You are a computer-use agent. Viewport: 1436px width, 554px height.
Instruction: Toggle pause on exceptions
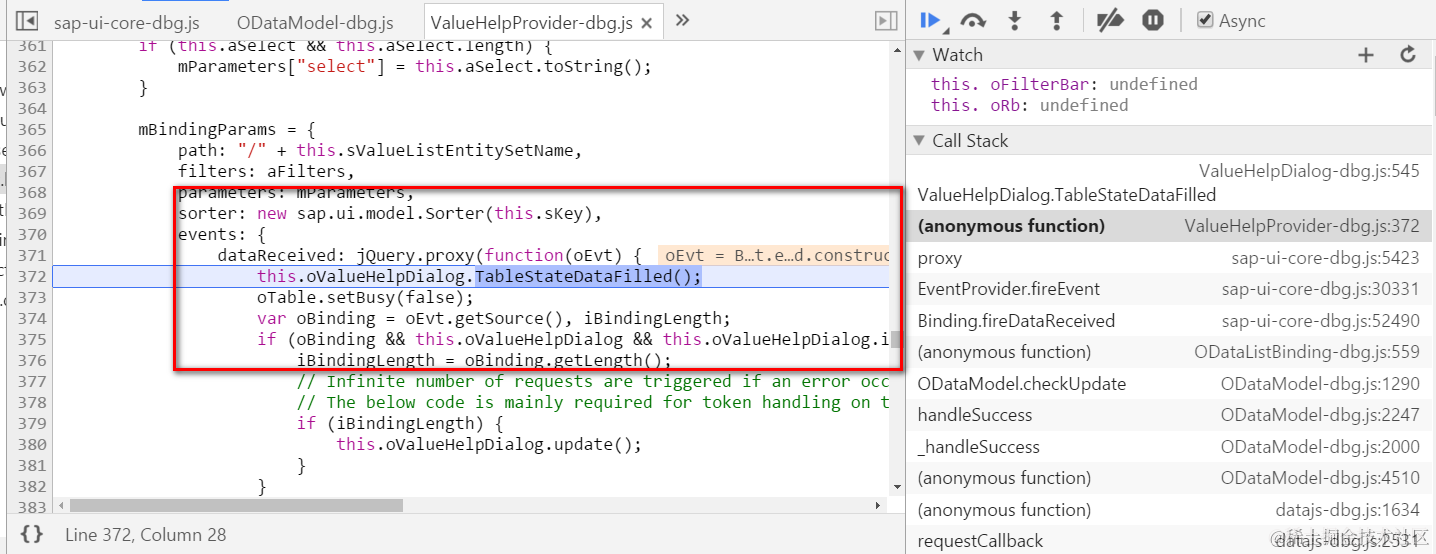(x=1153, y=20)
